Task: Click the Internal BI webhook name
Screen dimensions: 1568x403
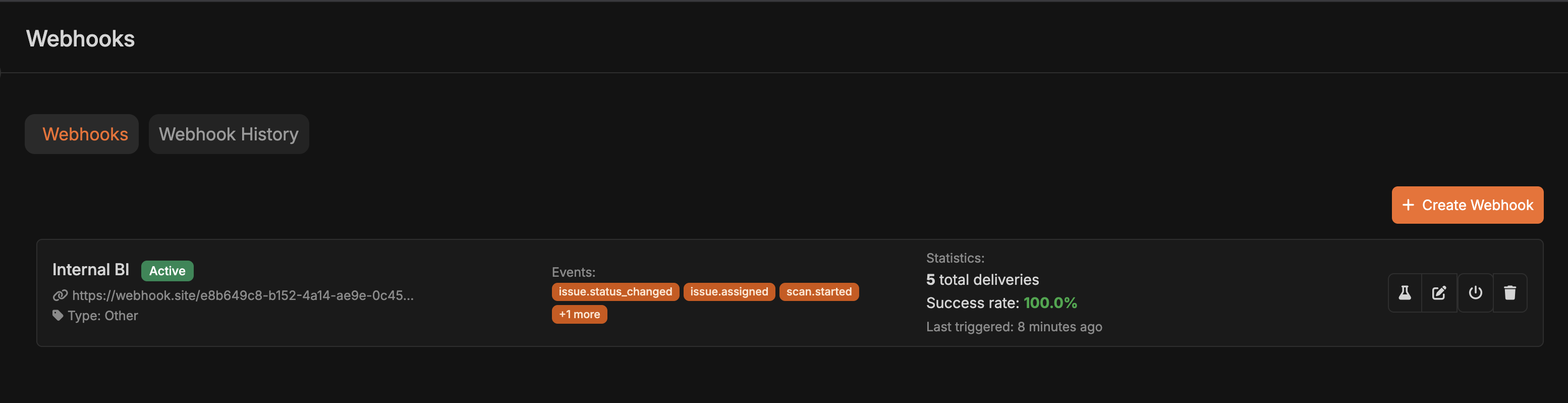Action: (x=90, y=269)
